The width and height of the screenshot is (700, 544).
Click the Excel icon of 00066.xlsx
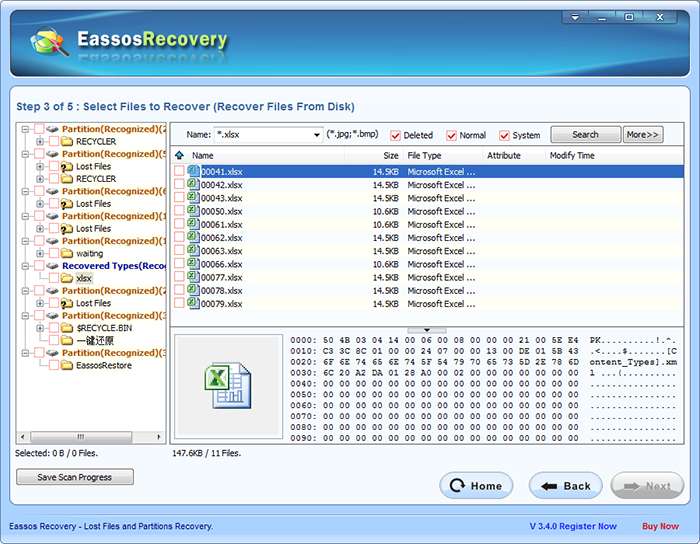tap(193, 264)
